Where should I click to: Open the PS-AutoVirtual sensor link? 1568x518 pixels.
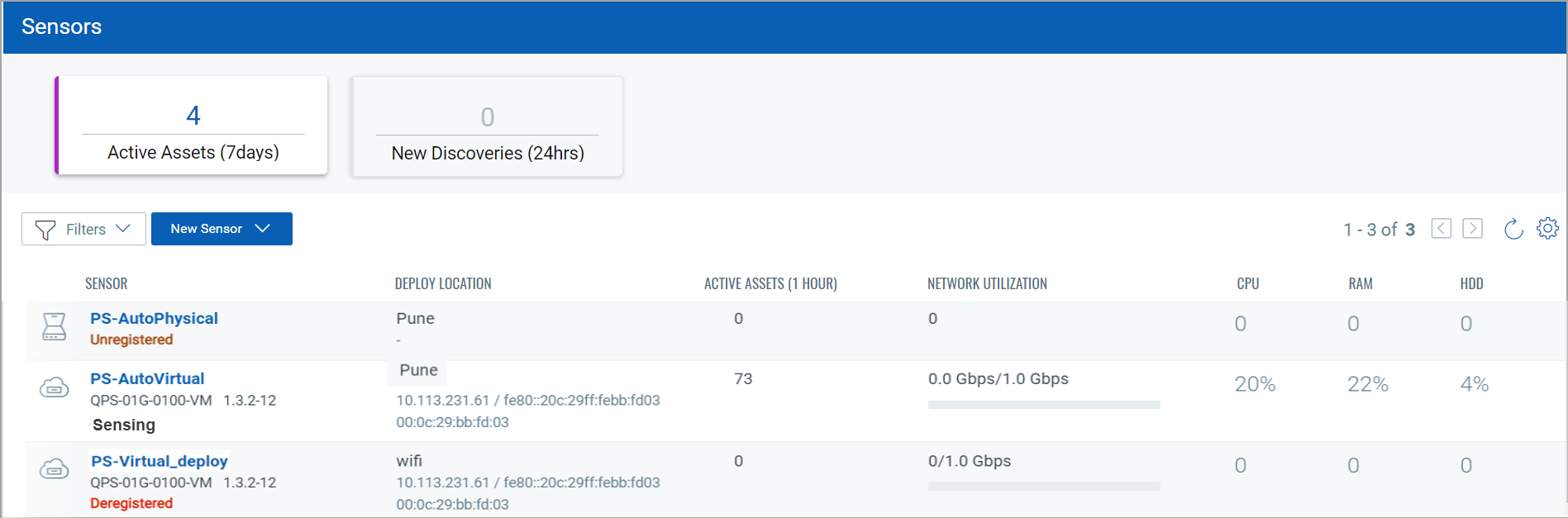click(x=147, y=378)
